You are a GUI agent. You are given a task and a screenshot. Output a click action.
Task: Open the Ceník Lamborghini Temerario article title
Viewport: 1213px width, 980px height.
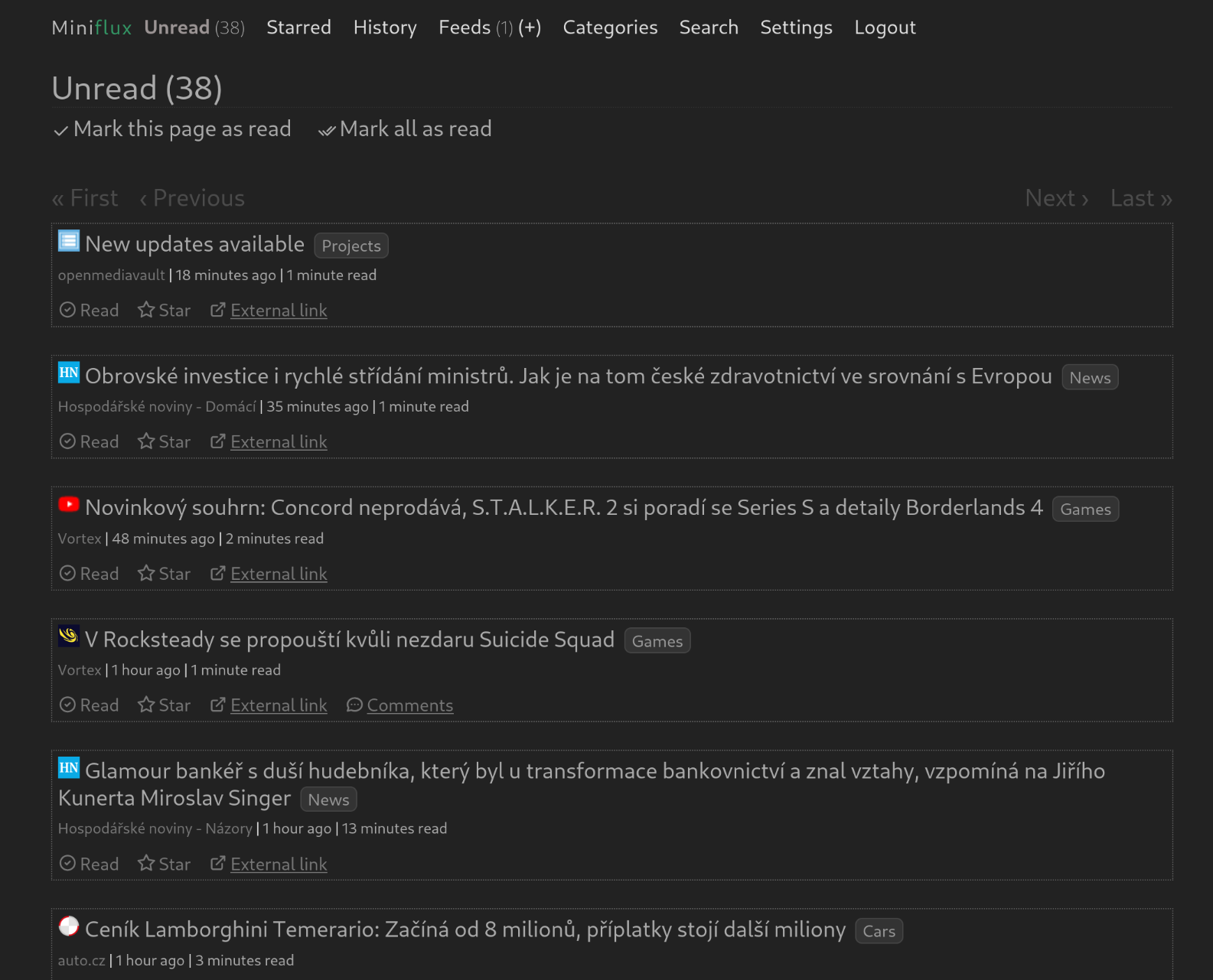click(x=465, y=930)
